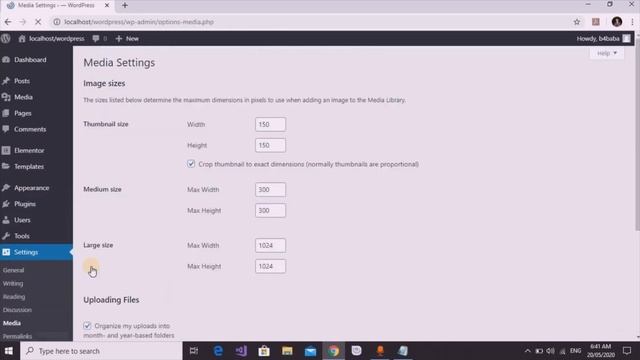Open the Windows Start menu
640x360 pixels.
coord(9,351)
